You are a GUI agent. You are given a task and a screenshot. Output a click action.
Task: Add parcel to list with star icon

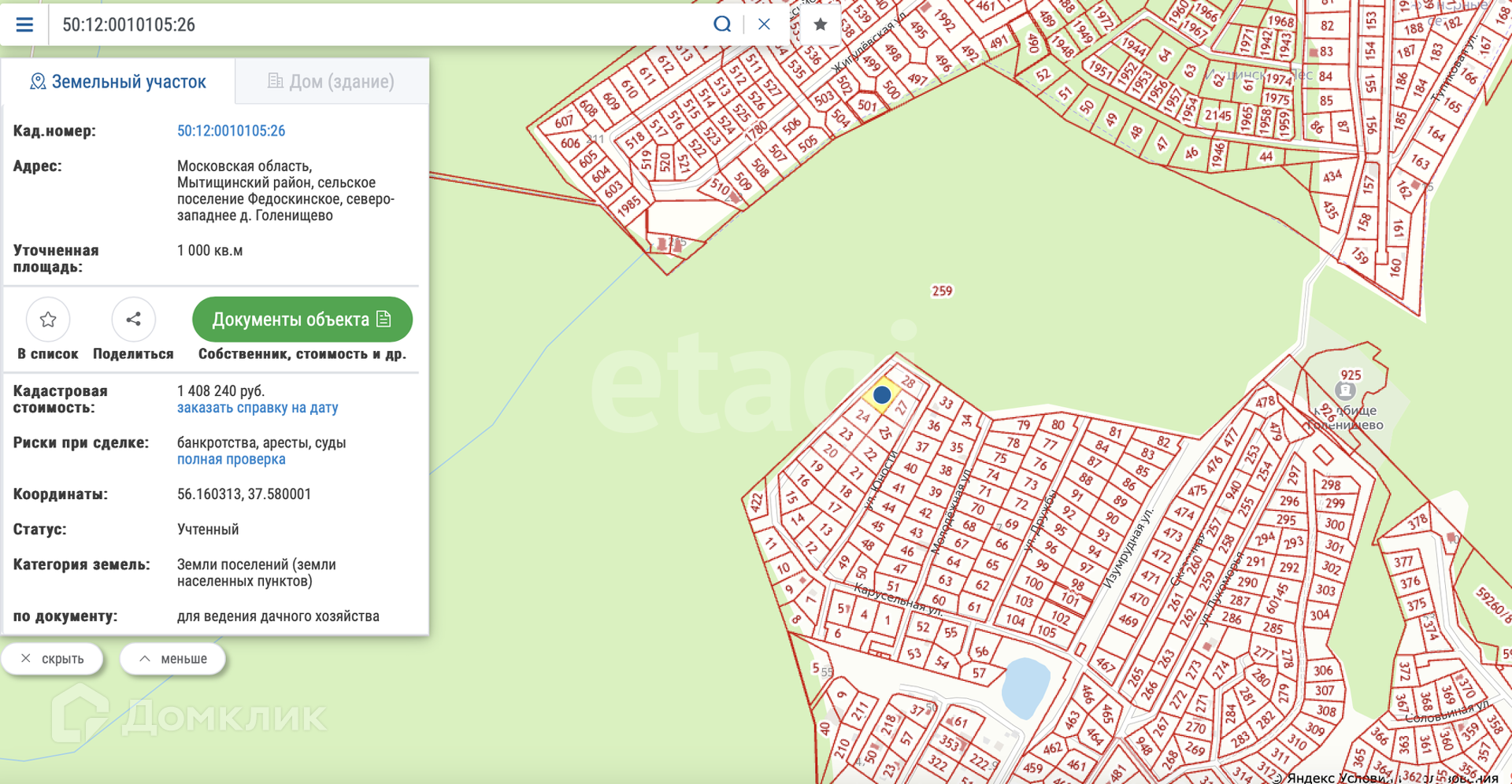click(x=48, y=320)
